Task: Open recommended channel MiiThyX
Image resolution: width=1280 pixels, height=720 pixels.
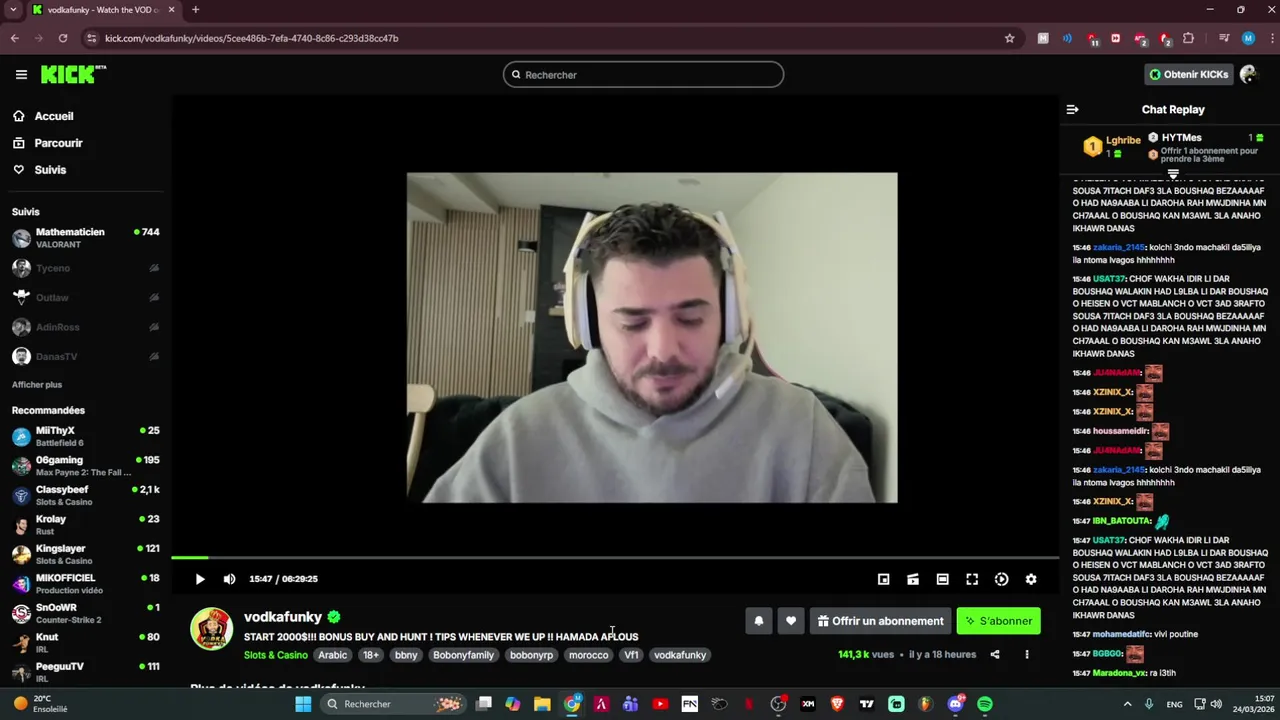Action: click(85, 436)
